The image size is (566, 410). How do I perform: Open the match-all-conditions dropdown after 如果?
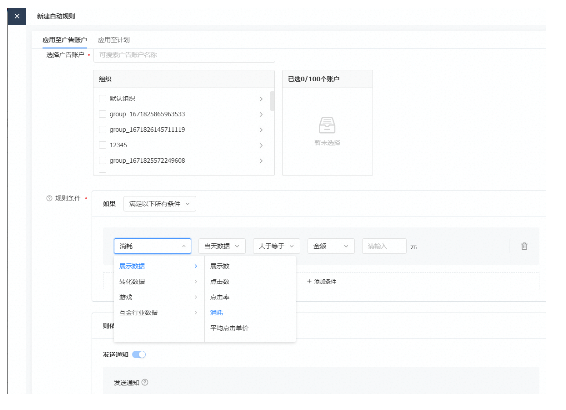coord(159,204)
